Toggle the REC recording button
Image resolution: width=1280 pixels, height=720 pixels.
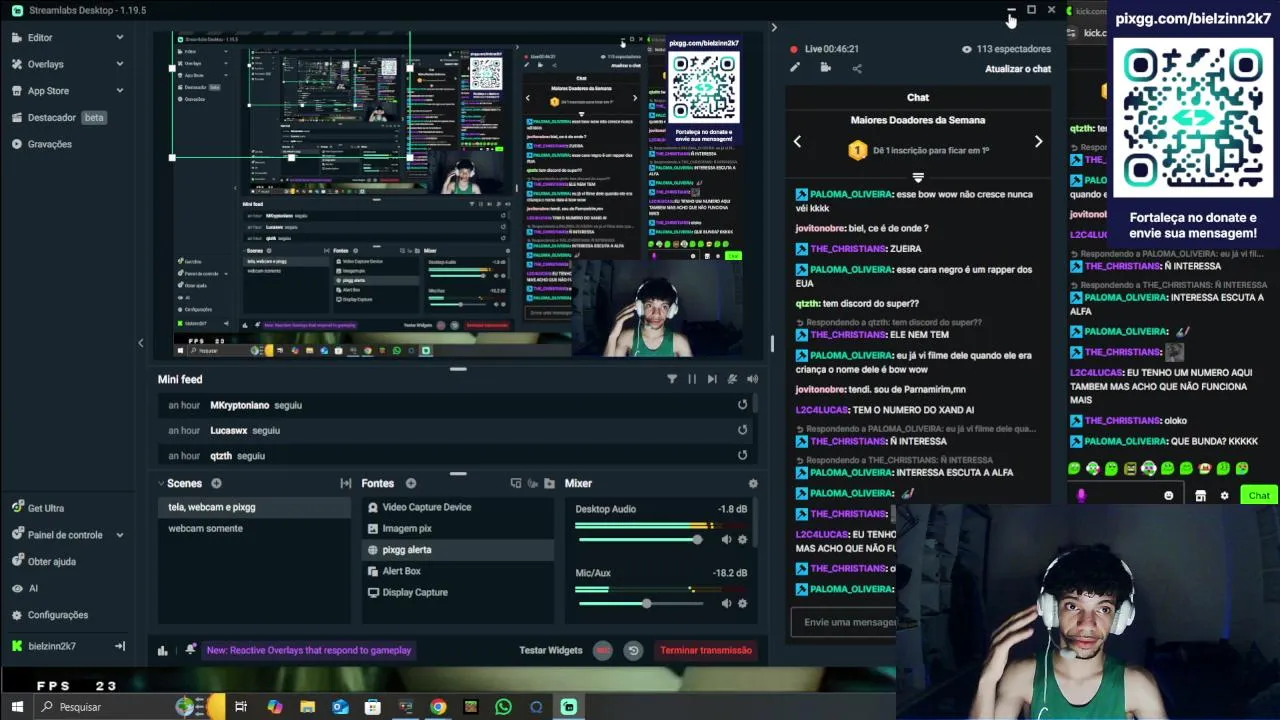coord(603,650)
